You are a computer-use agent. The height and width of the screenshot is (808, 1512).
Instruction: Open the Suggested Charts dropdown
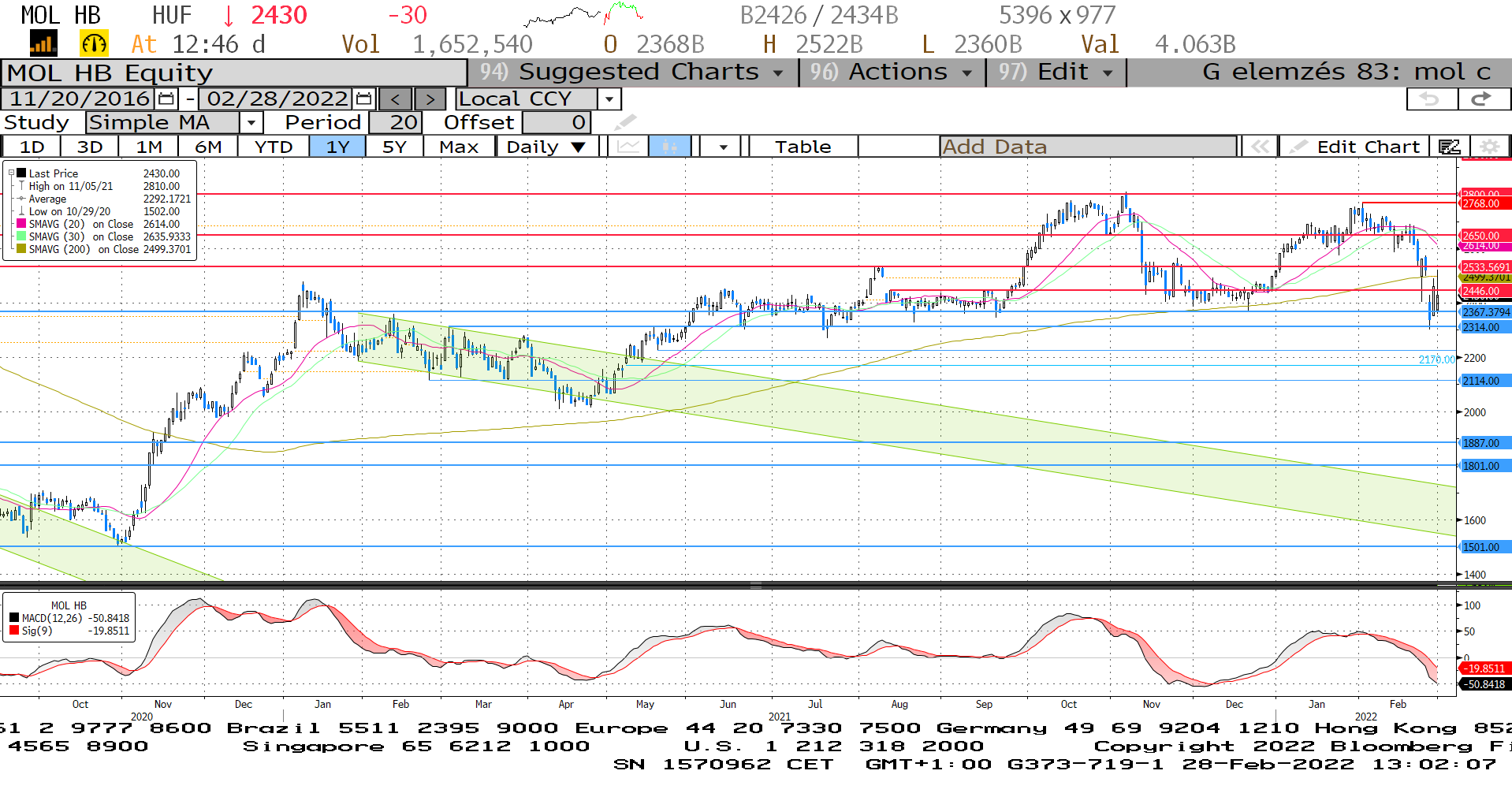tap(634, 72)
